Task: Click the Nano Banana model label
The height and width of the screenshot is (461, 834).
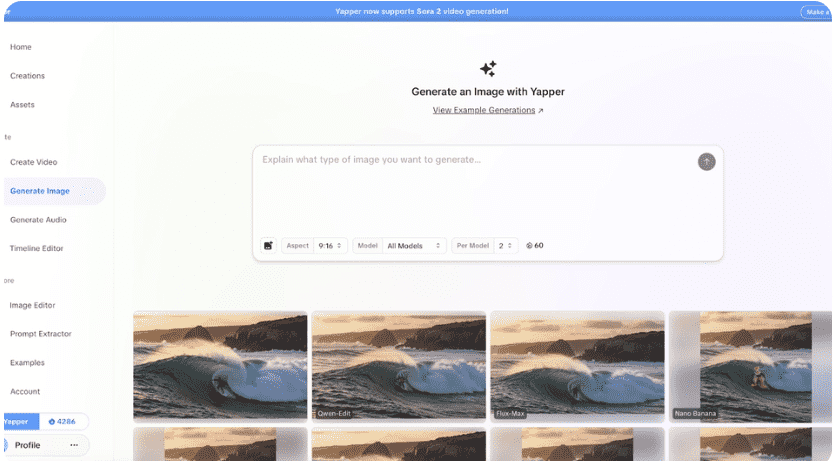Action: [x=695, y=413]
